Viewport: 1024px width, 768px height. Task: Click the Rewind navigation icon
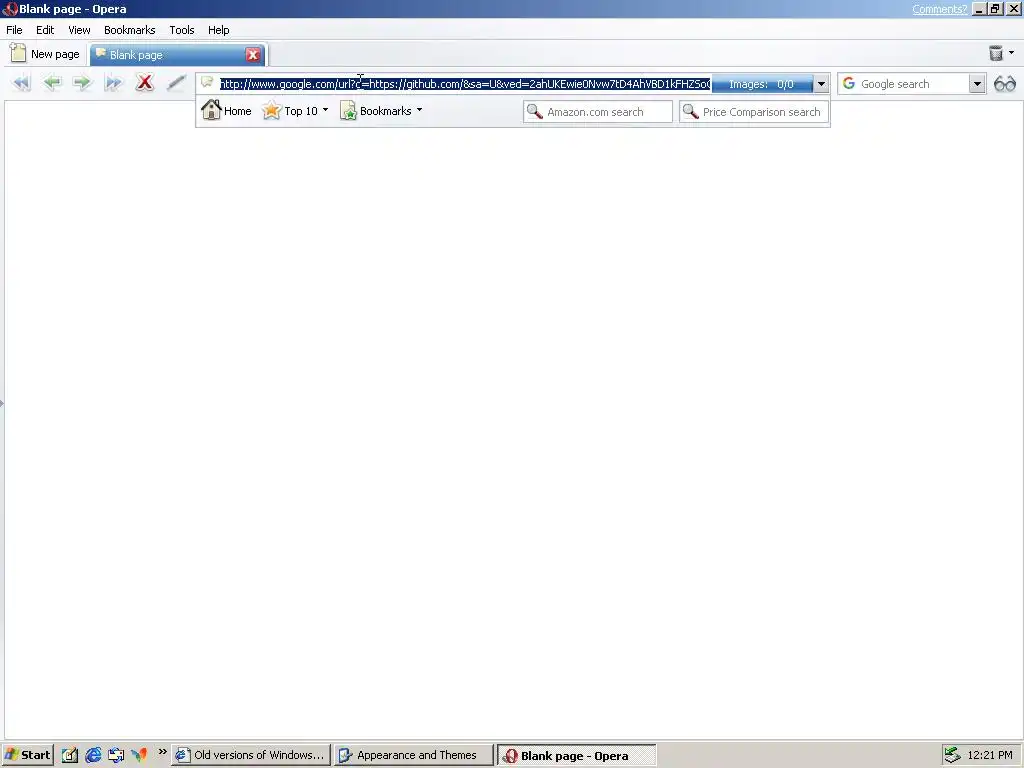click(x=22, y=83)
